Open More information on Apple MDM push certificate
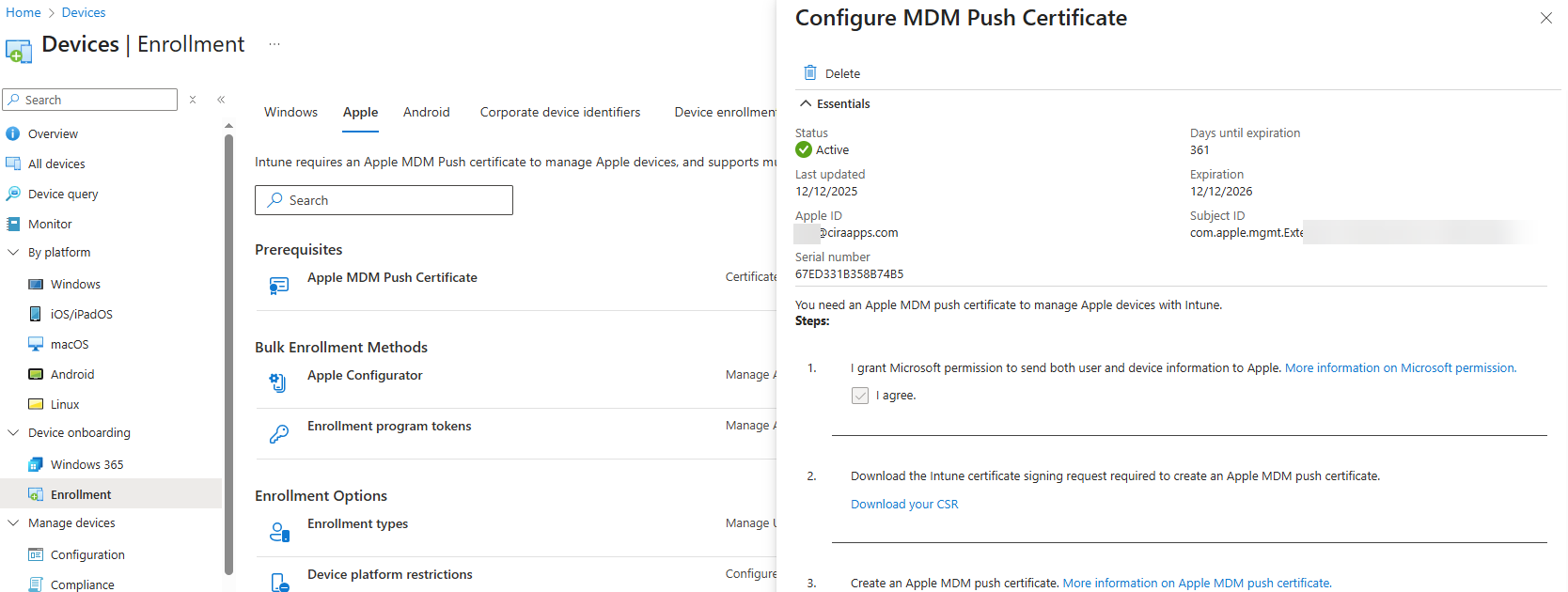Screen dimensions: 1568x592 [x=1197, y=583]
